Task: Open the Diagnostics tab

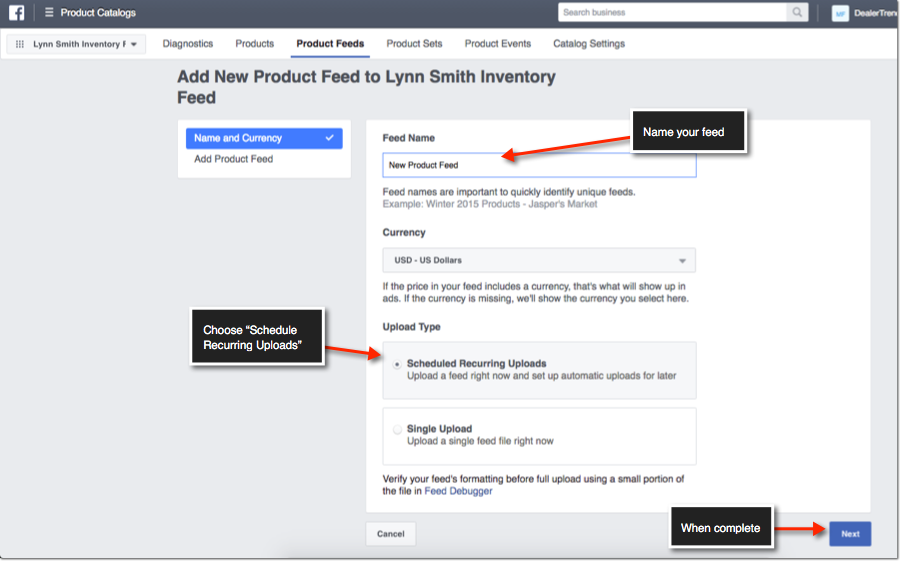Action: click(x=188, y=44)
